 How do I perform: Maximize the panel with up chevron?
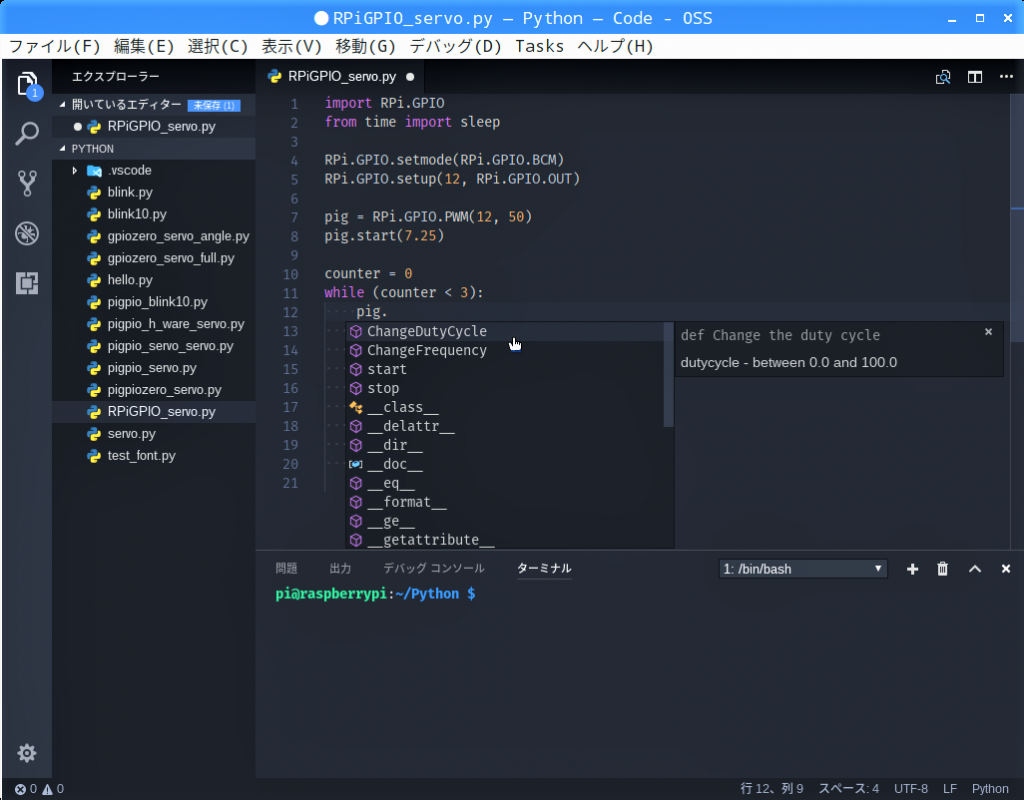[x=974, y=569]
